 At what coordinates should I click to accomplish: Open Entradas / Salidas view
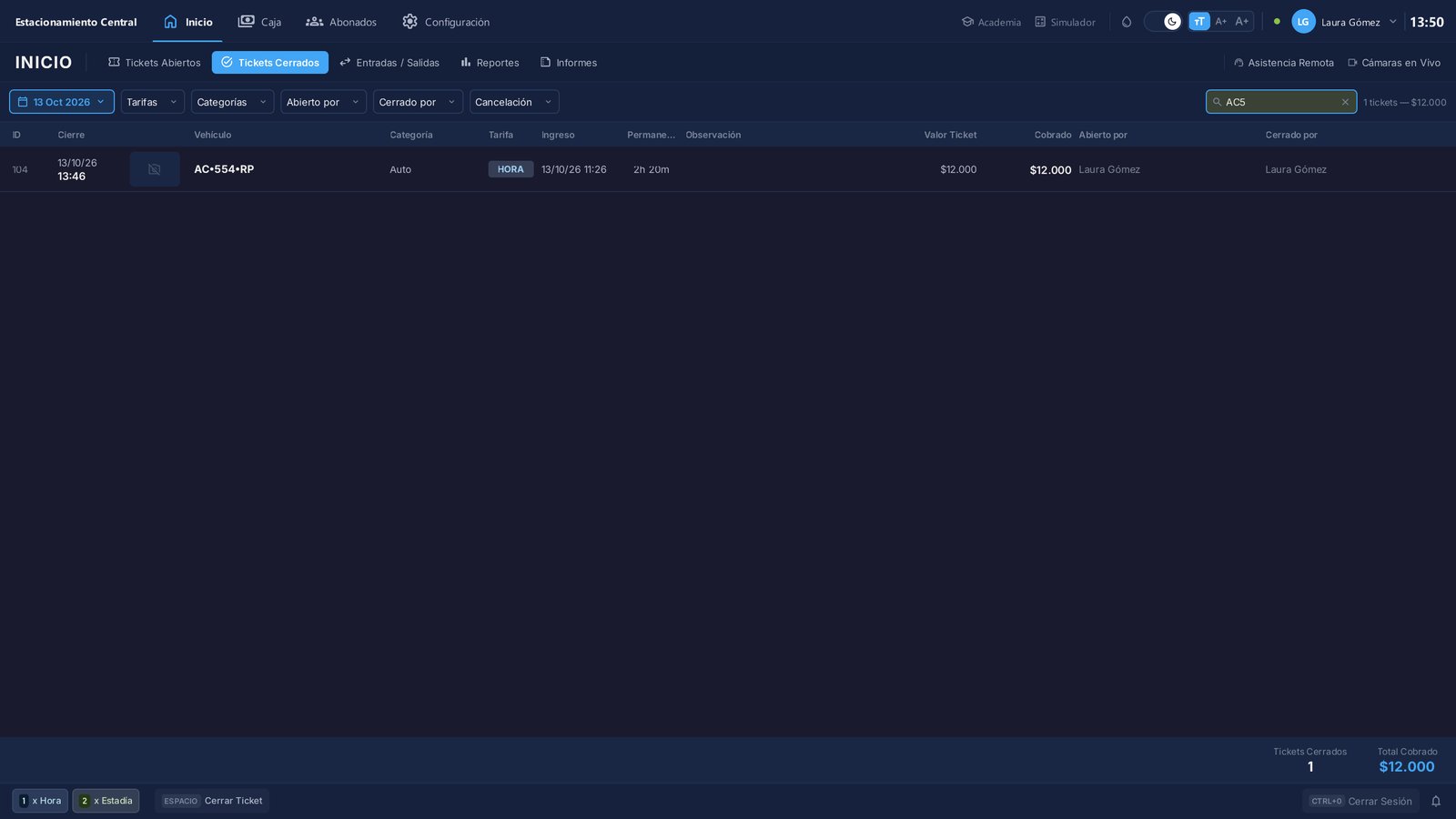coord(389,63)
